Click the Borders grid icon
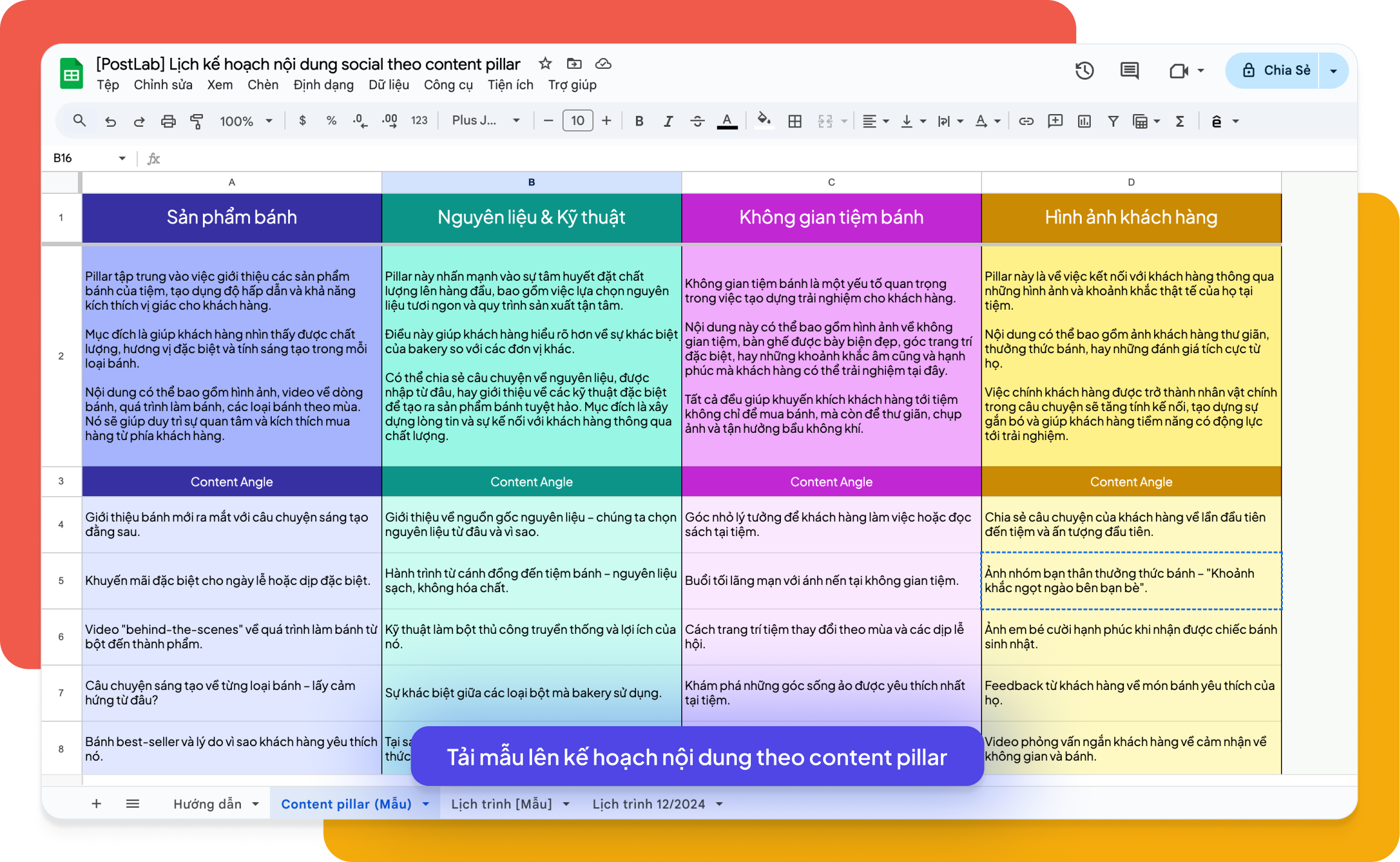The image size is (1400, 862). 795,121
